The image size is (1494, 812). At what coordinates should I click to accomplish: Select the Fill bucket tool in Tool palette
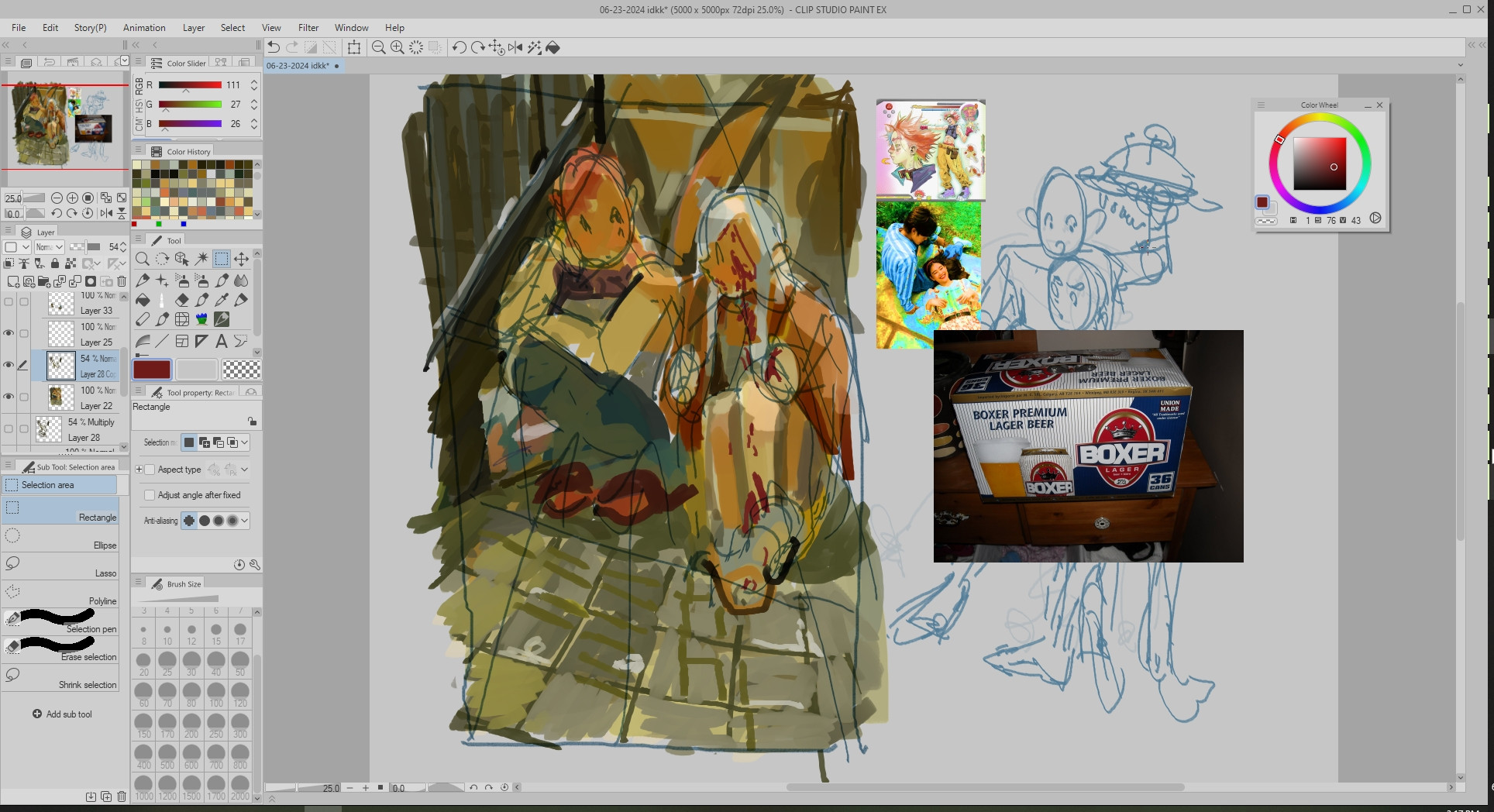(x=143, y=300)
